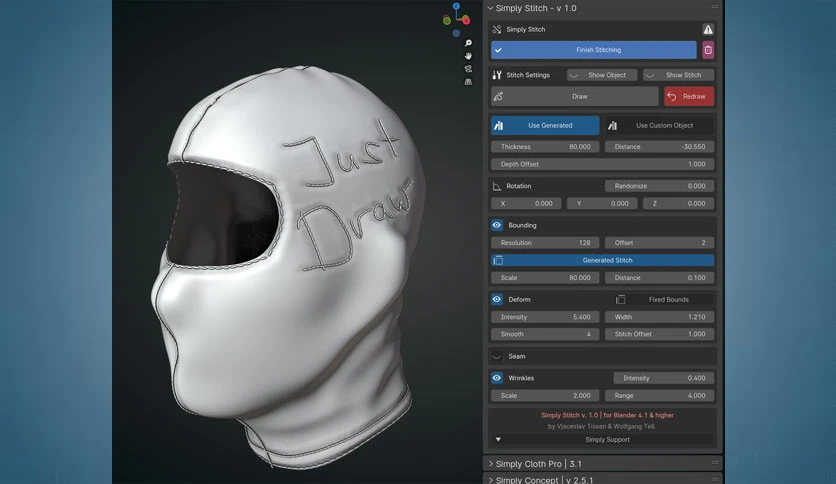Viewport: 836px width, 484px height.
Task: Click the Generated Stitch Distance 0.100 field
Action: point(660,278)
